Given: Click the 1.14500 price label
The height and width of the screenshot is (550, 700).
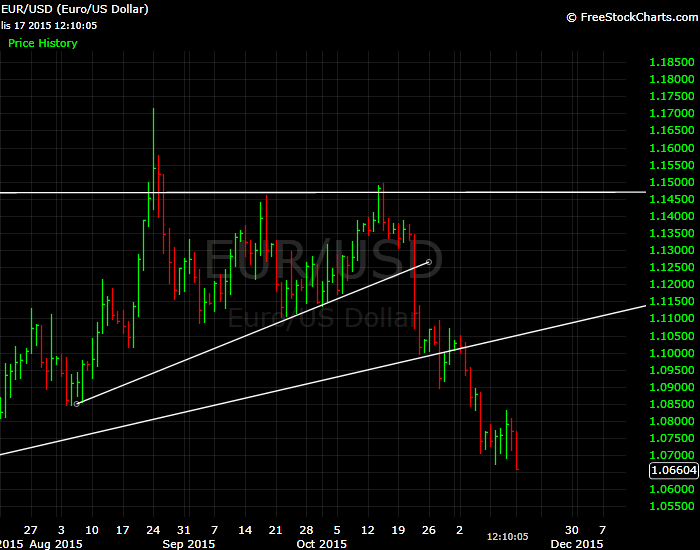Looking at the screenshot, I should point(672,199).
